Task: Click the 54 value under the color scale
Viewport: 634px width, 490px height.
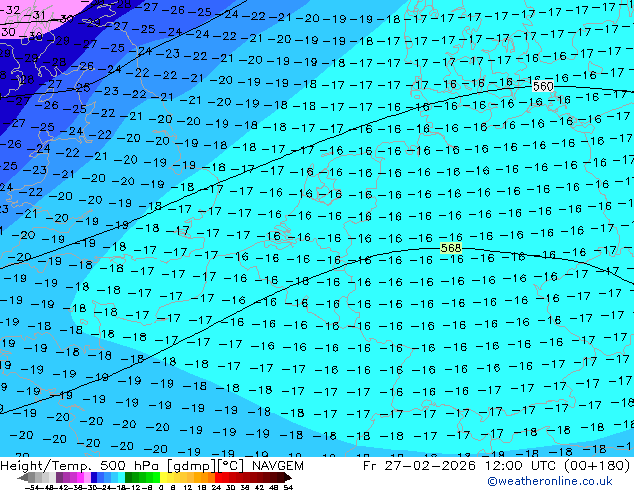Action: [x=287, y=487]
